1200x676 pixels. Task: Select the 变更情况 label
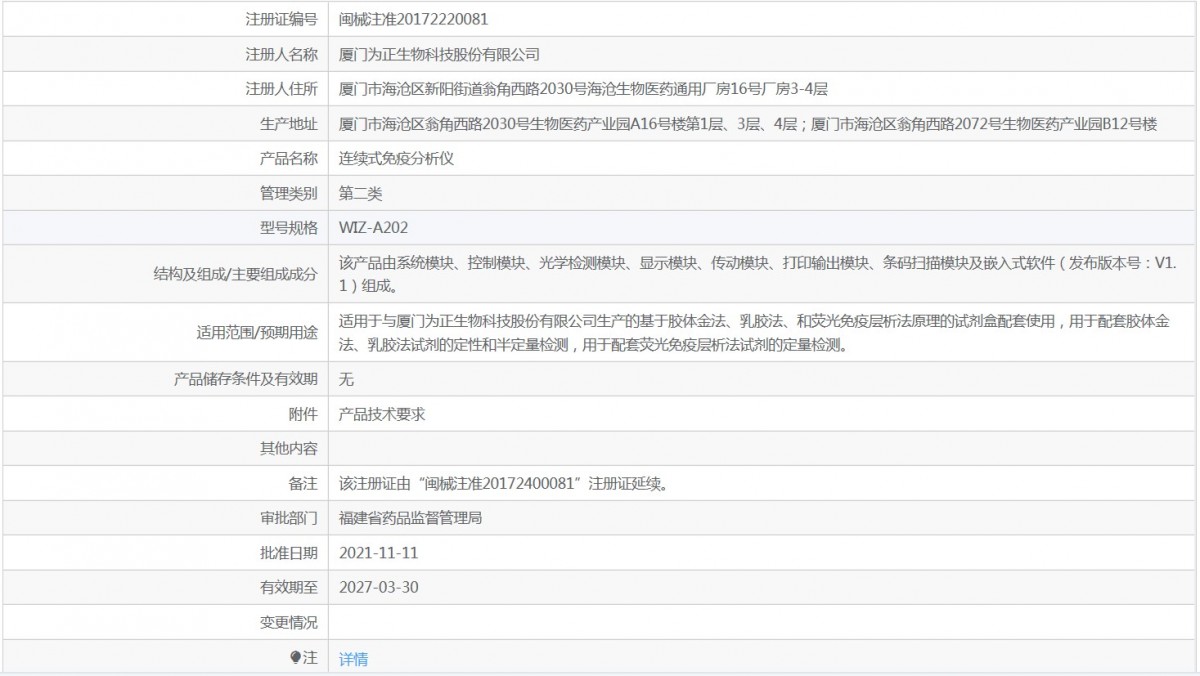click(289, 622)
